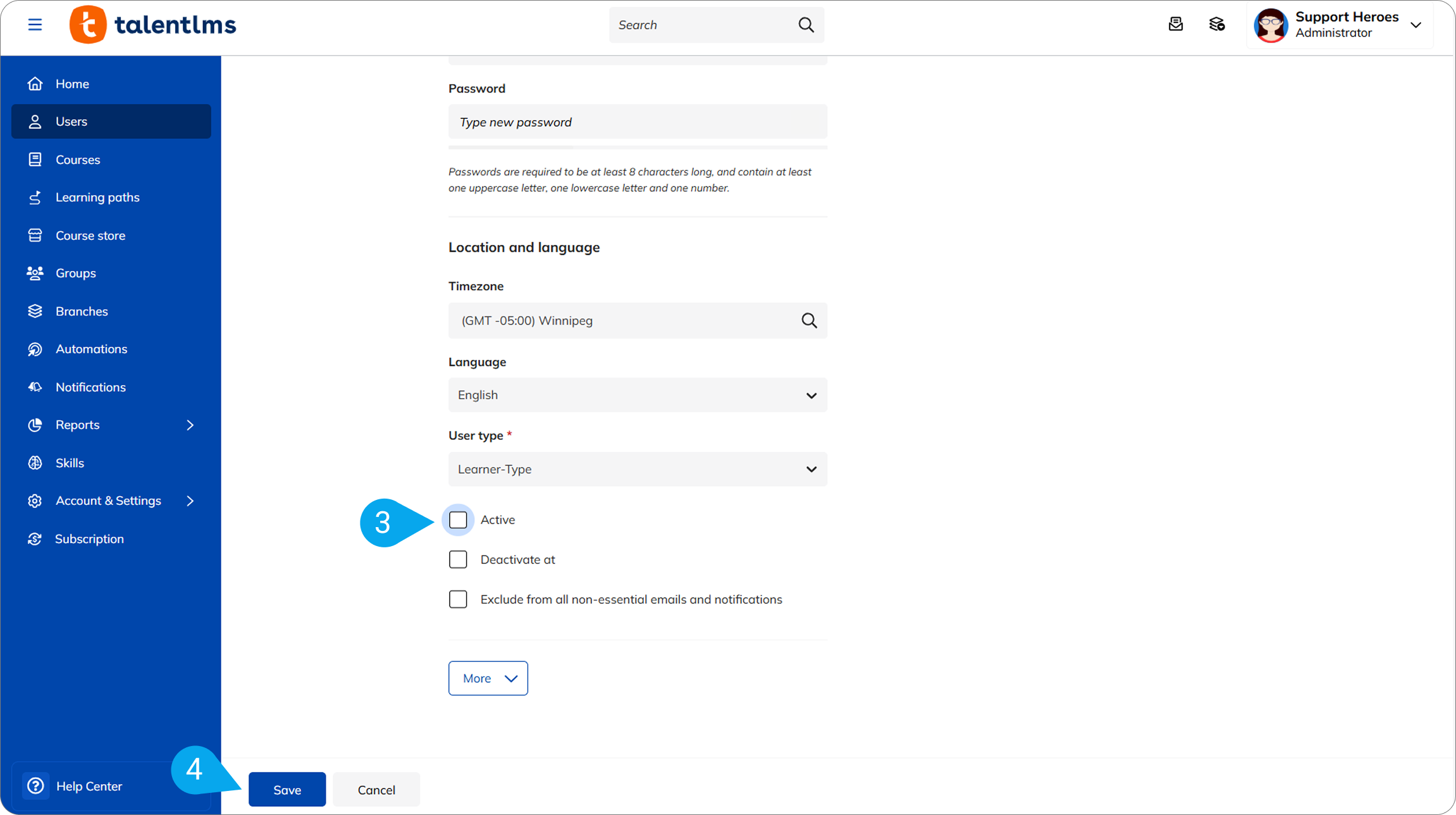
Task: Click the Skills sidebar icon
Action: click(35, 463)
